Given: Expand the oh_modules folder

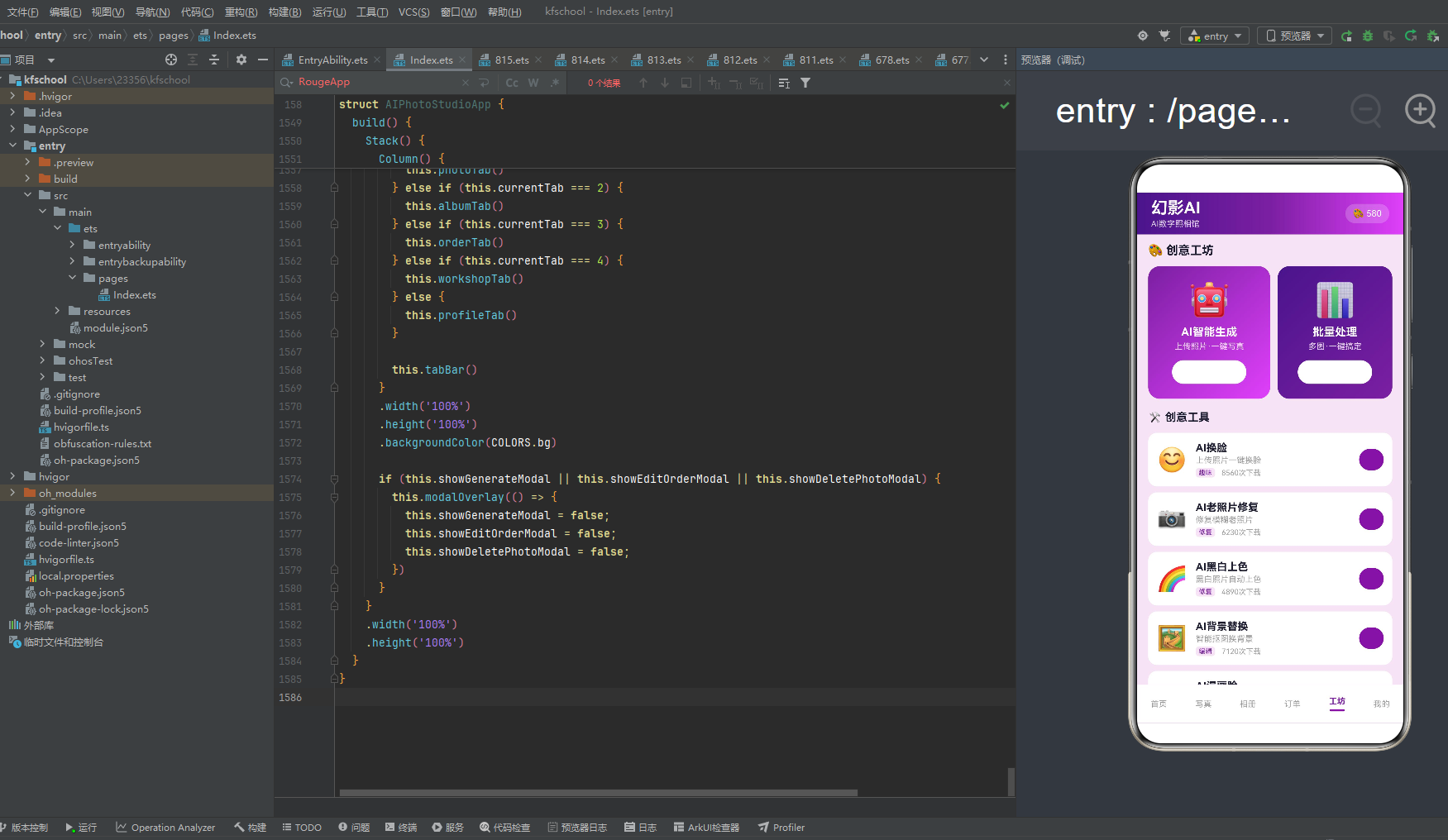Looking at the screenshot, I should coord(12,493).
